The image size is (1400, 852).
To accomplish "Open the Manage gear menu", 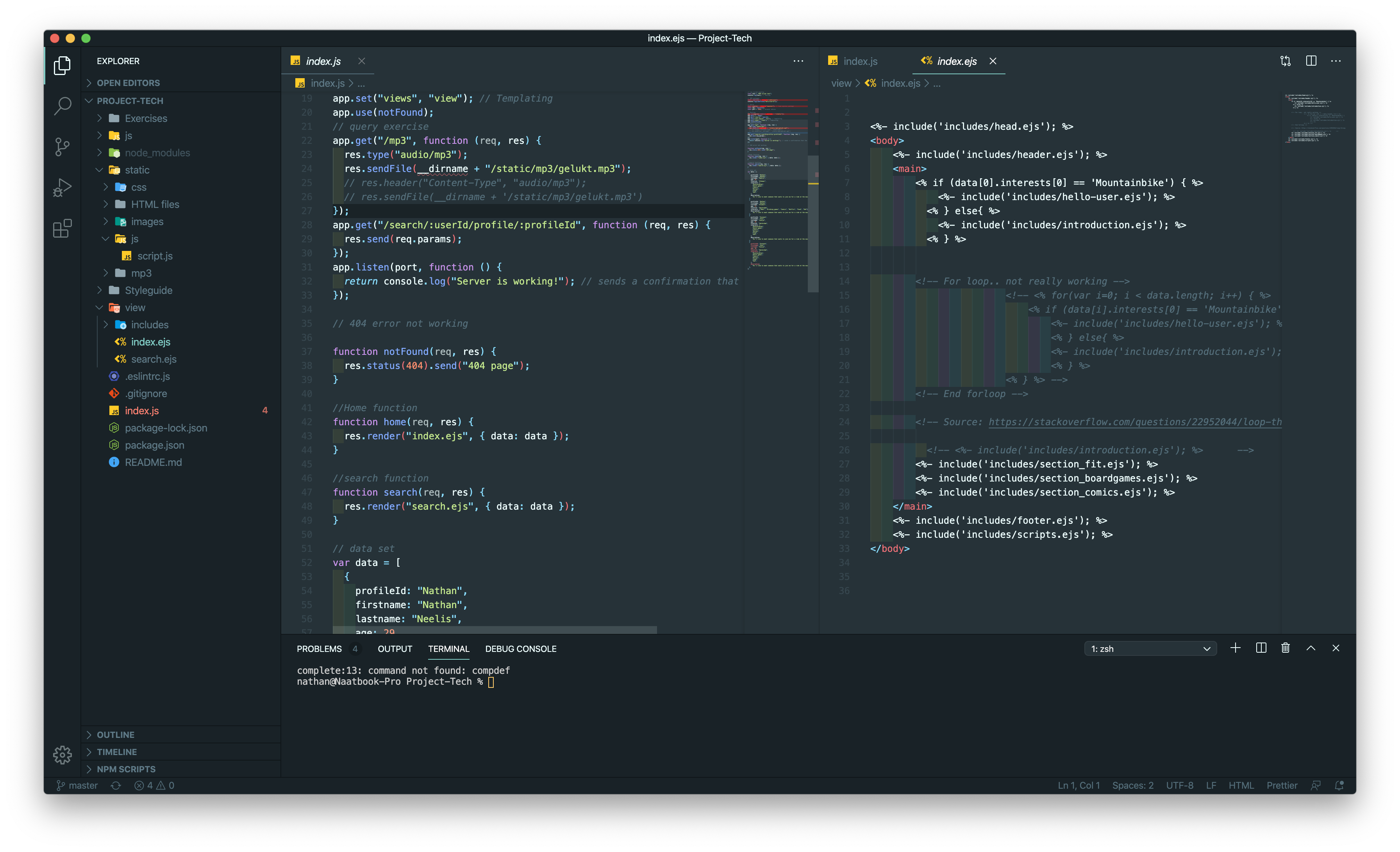I will [62, 755].
